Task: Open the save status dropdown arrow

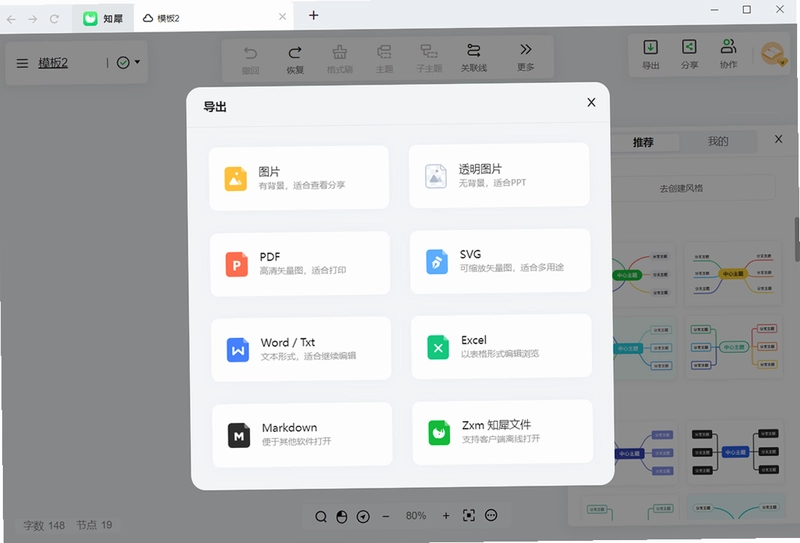Action: pos(137,62)
